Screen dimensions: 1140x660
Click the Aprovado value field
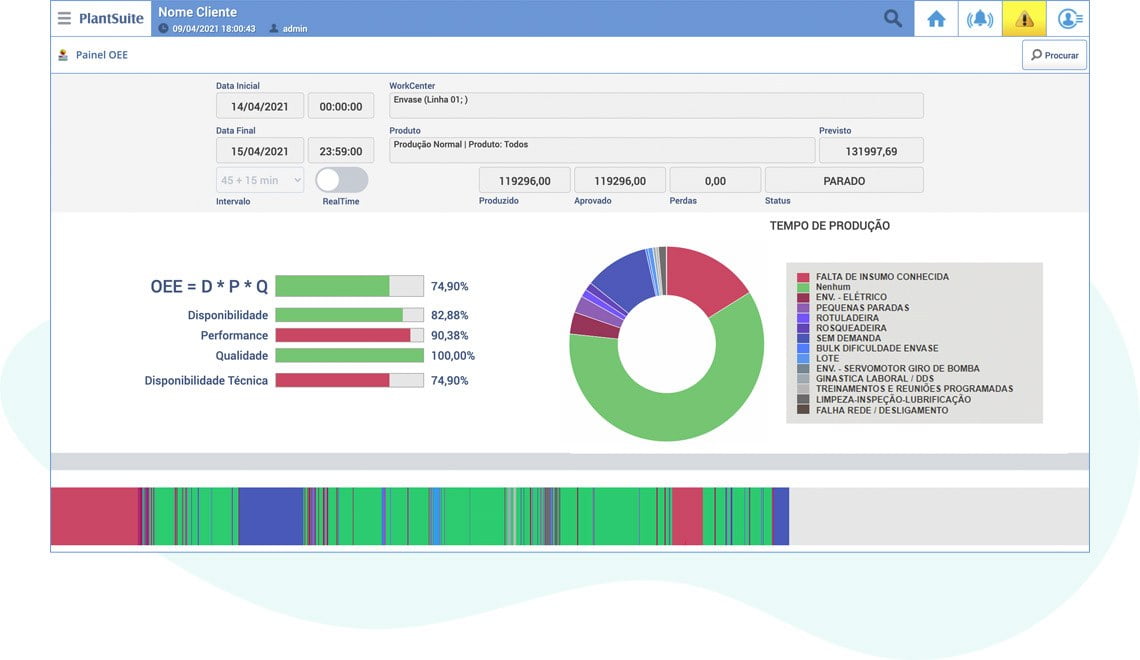620,180
